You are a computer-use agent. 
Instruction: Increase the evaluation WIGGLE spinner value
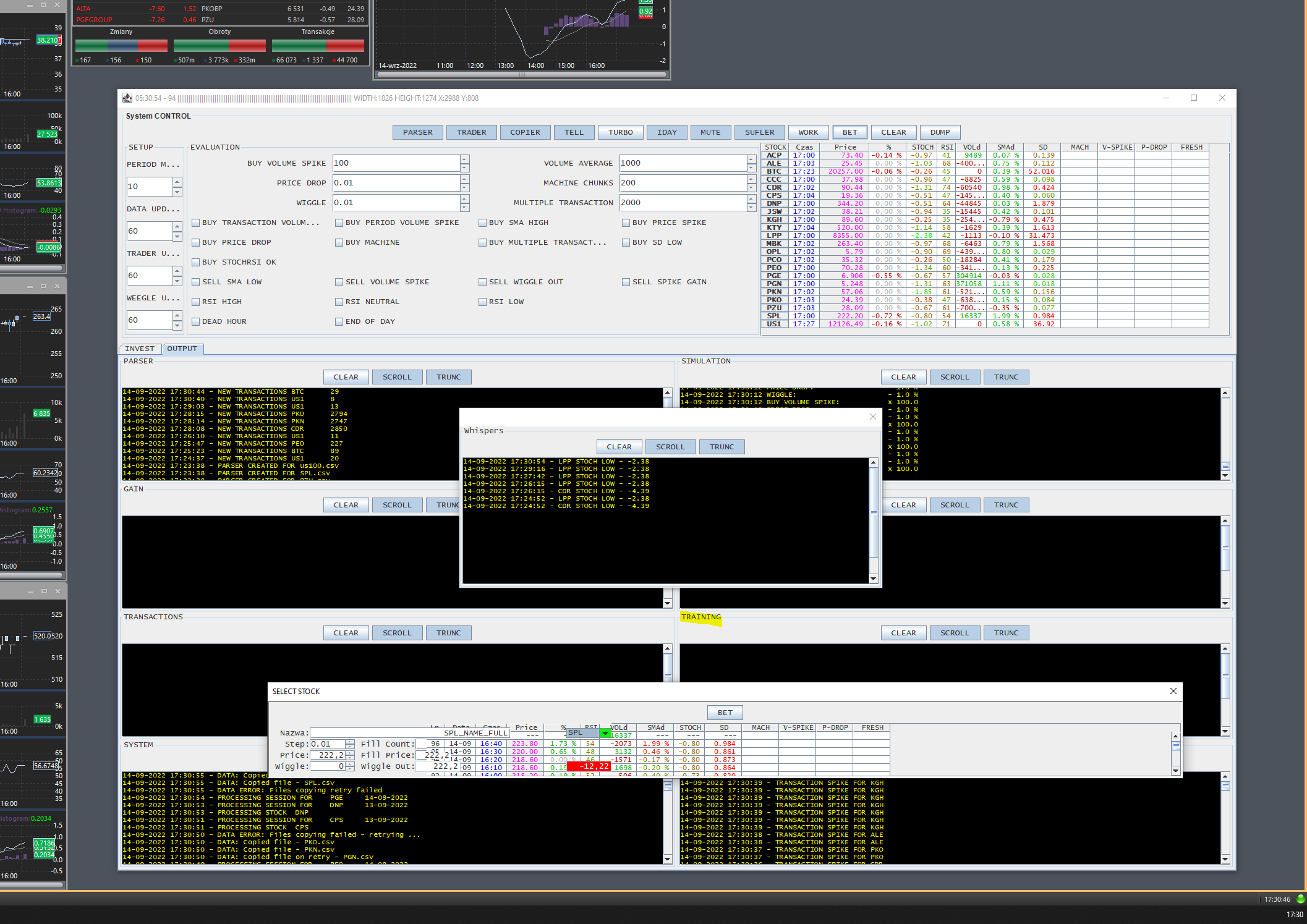(x=464, y=198)
